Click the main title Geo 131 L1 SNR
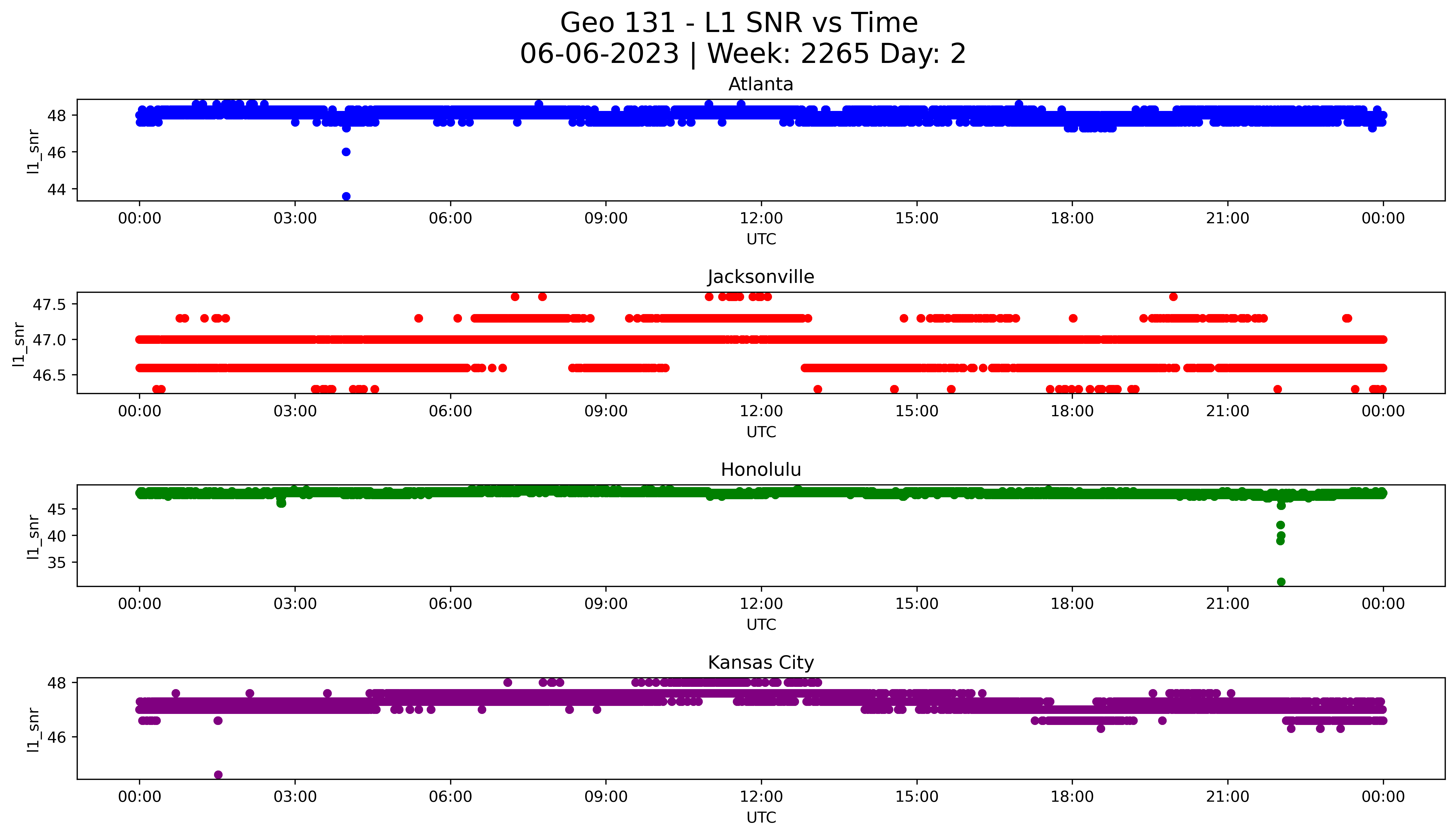 click(x=739, y=23)
